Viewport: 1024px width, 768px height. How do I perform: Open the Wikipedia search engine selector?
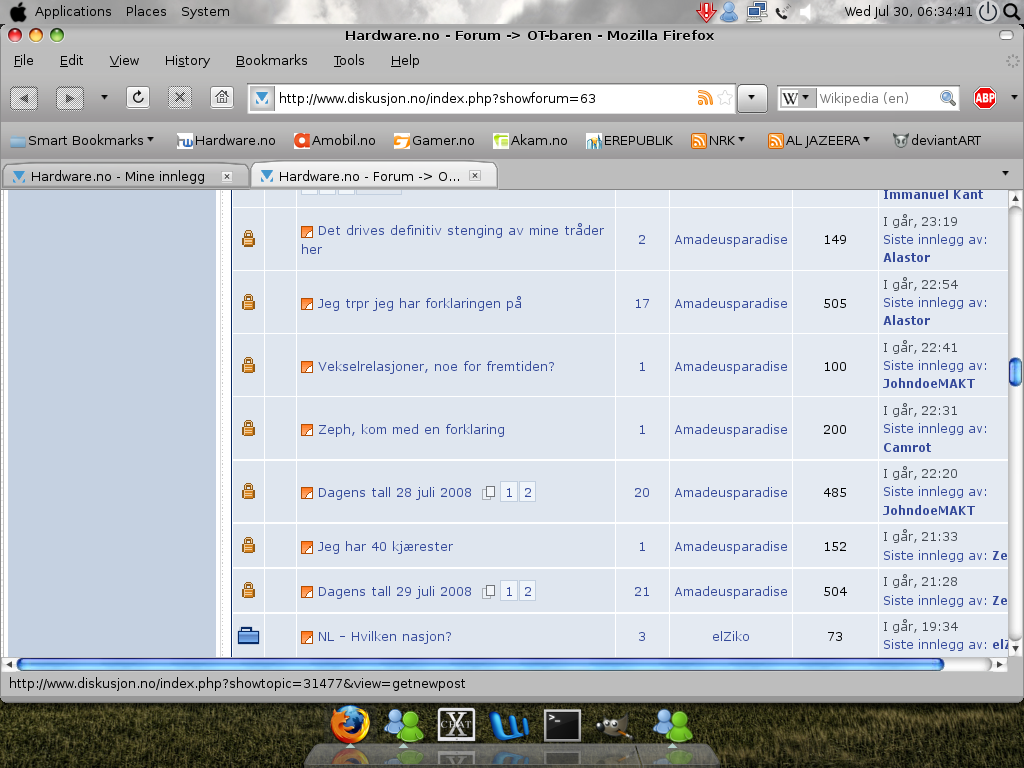pyautogui.click(x=797, y=98)
